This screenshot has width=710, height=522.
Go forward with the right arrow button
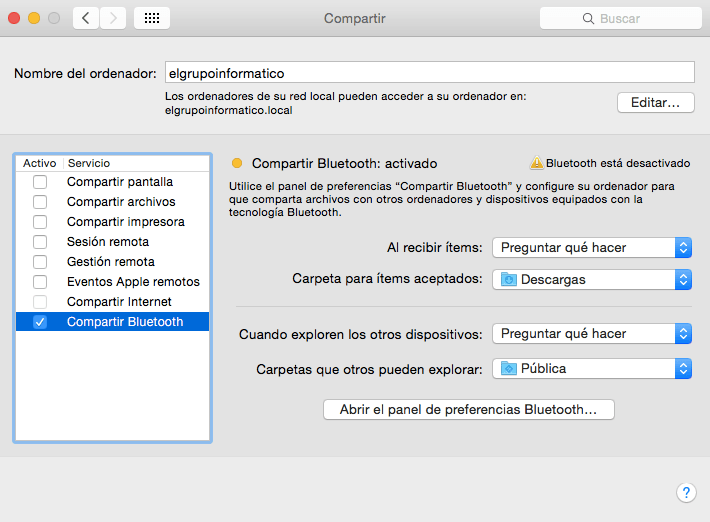[113, 18]
